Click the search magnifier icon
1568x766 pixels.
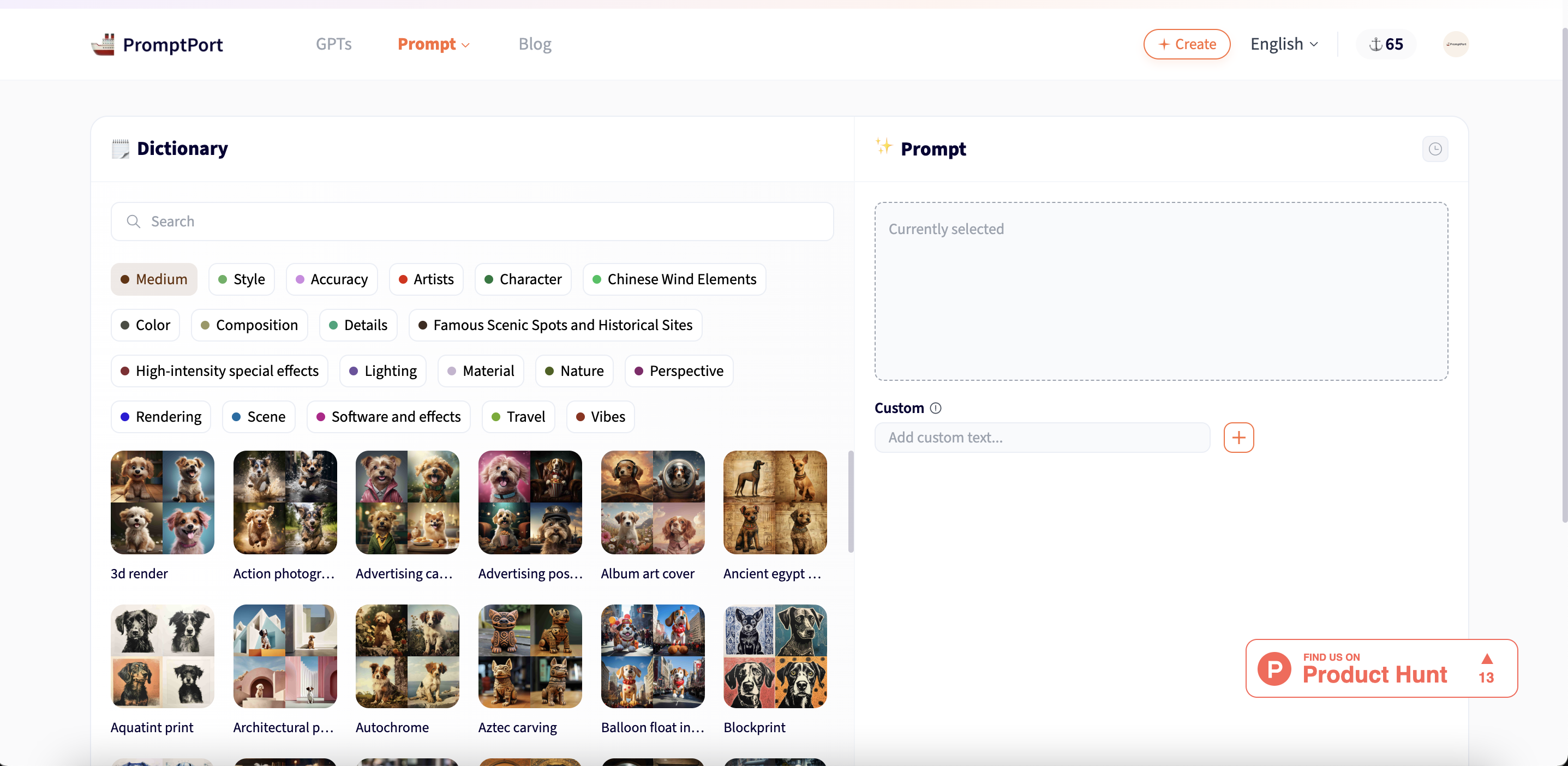[x=133, y=221]
